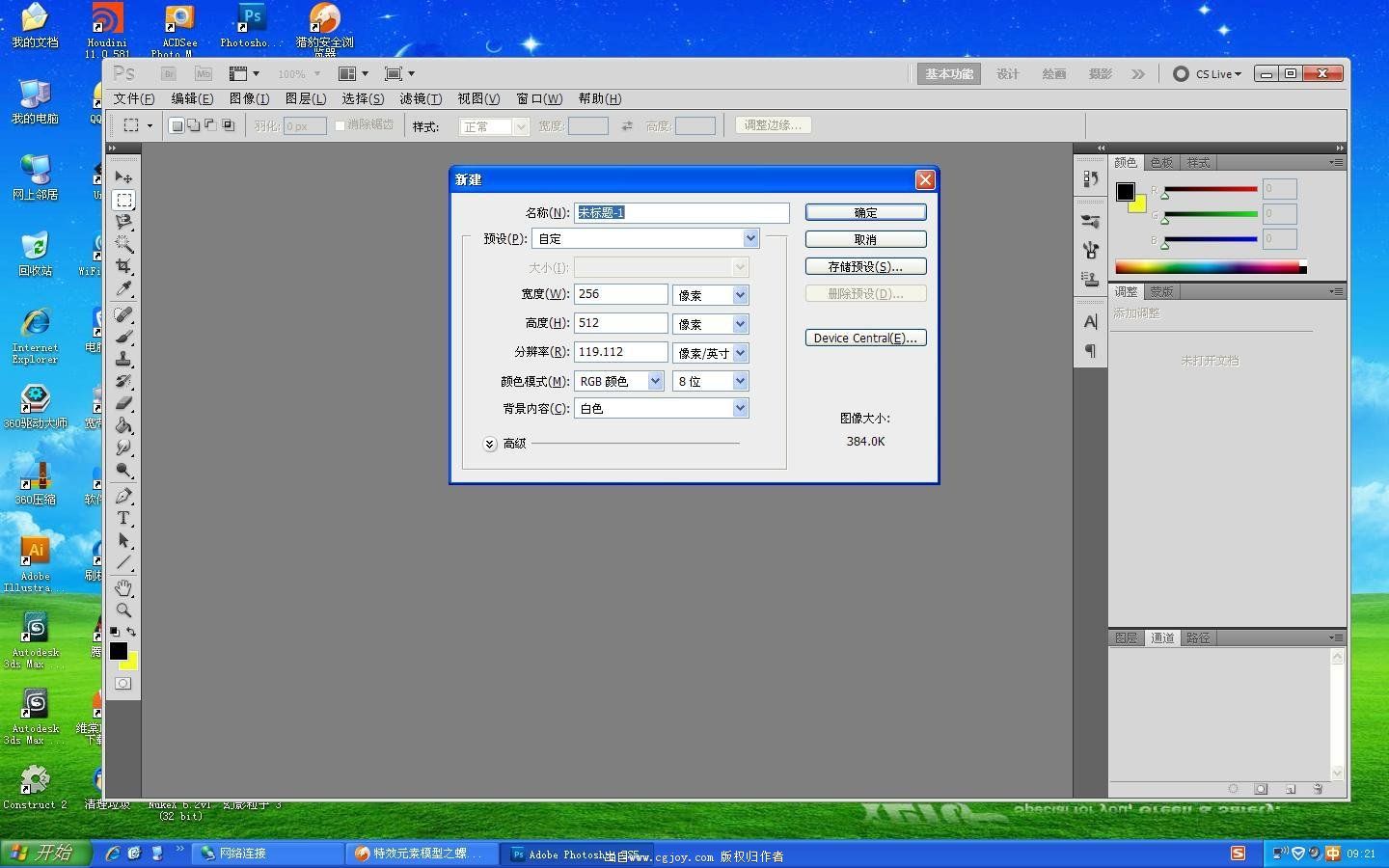1389x868 pixels.
Task: Open the 背景内容 白色 dropdown
Action: 662,408
